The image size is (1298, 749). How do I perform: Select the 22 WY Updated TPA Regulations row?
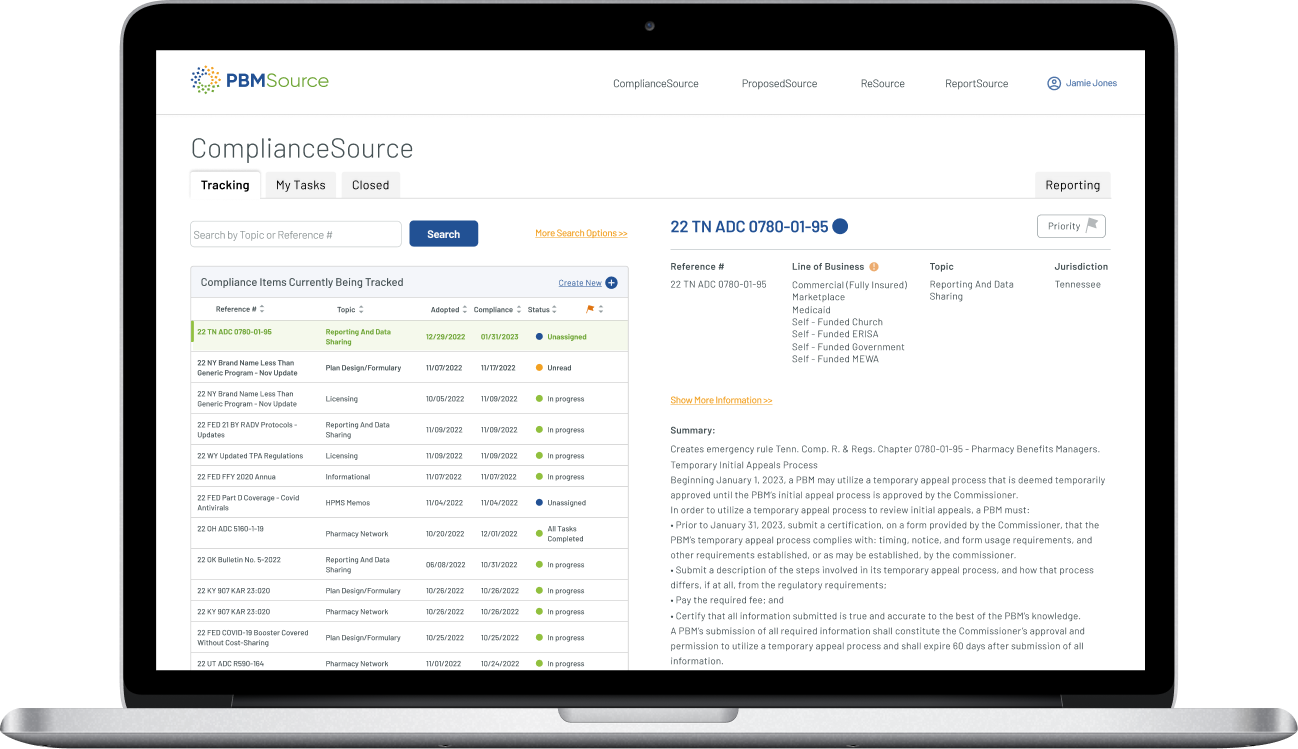410,456
